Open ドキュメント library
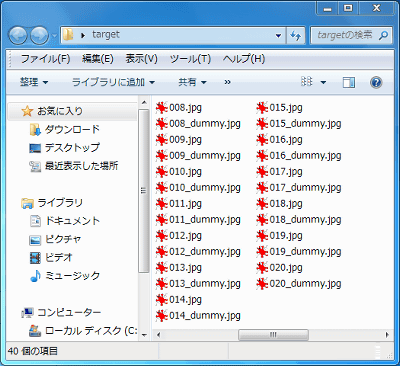Viewport: 400px width, 366px height. tap(65, 221)
